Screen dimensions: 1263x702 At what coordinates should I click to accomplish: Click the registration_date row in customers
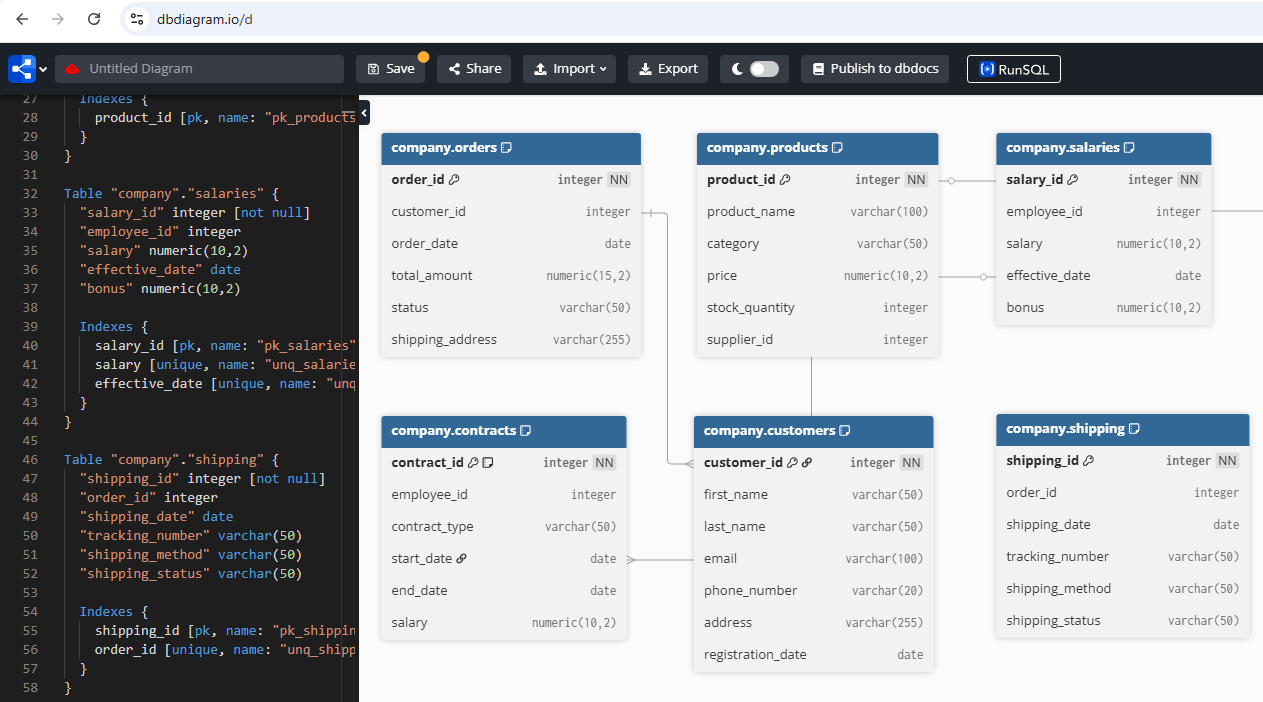(x=814, y=655)
